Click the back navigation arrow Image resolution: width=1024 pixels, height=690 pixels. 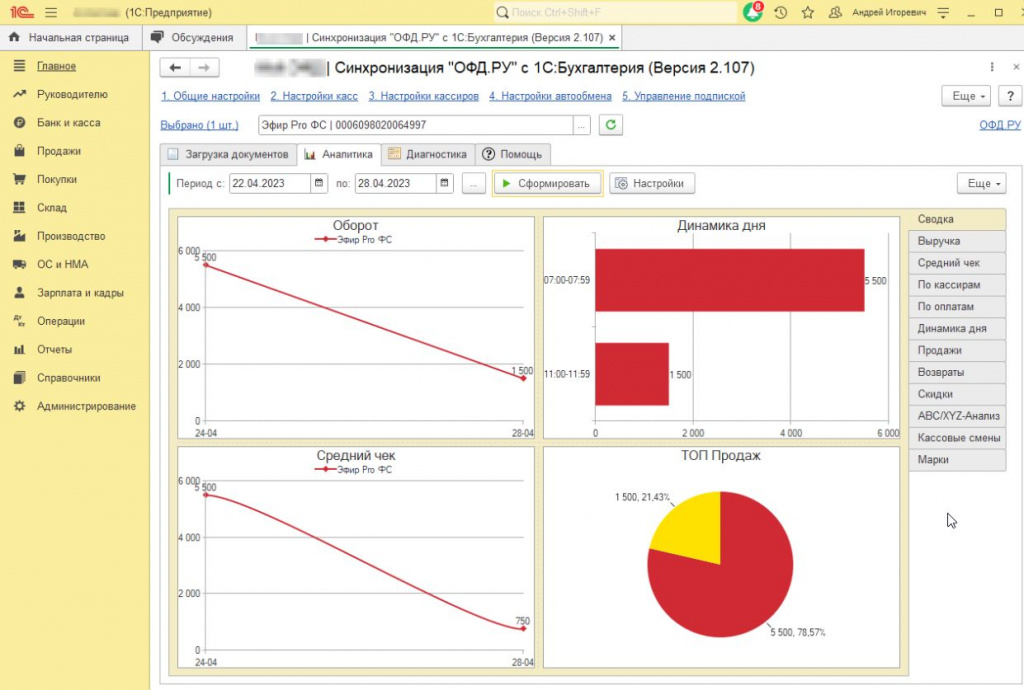(175, 67)
